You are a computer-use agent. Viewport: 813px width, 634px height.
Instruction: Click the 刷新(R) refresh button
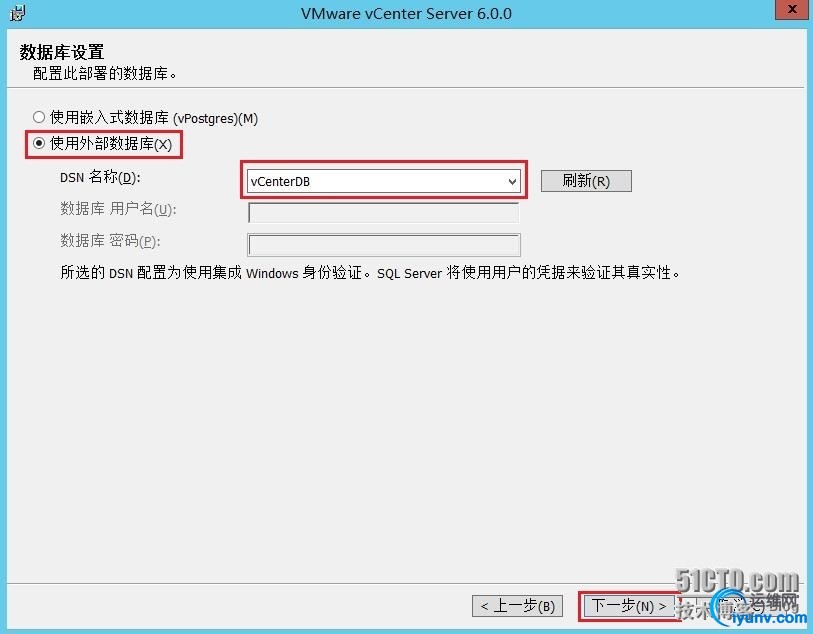click(586, 181)
